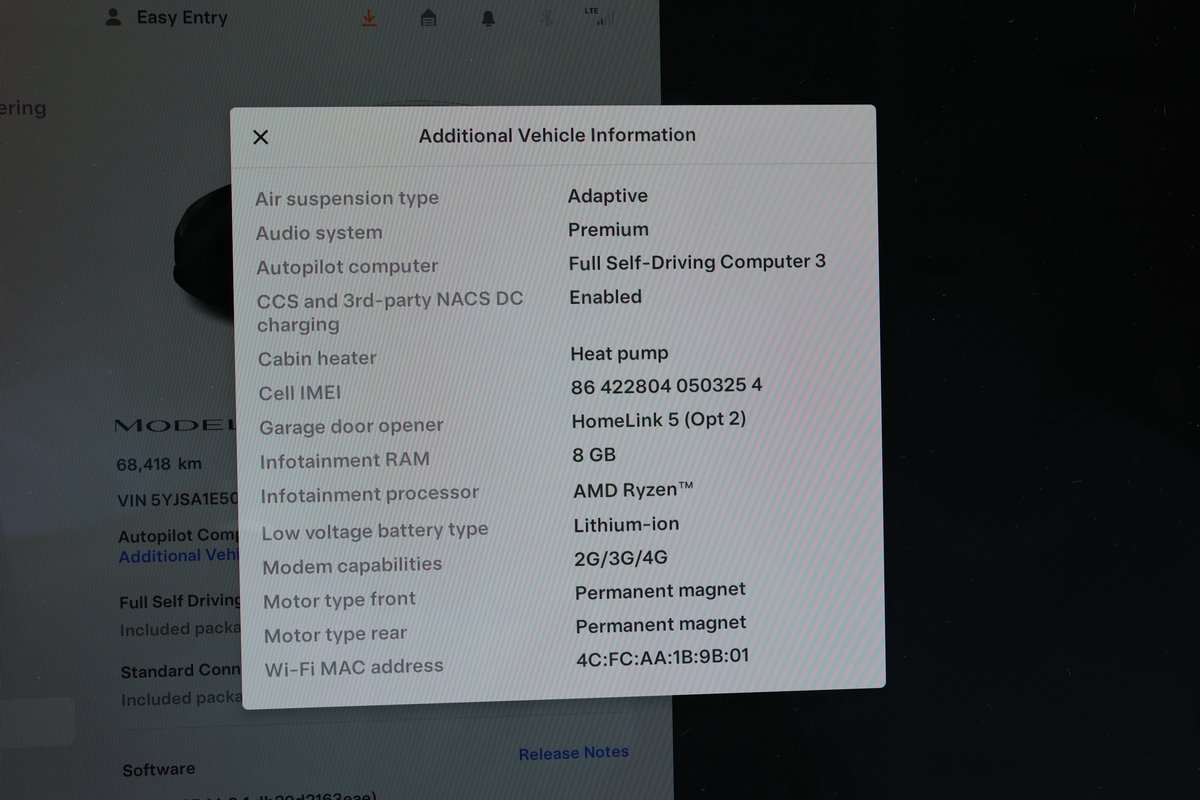This screenshot has width=1200, height=800.
Task: Tap the 8 GB infotainment RAM value
Action: click(x=594, y=455)
